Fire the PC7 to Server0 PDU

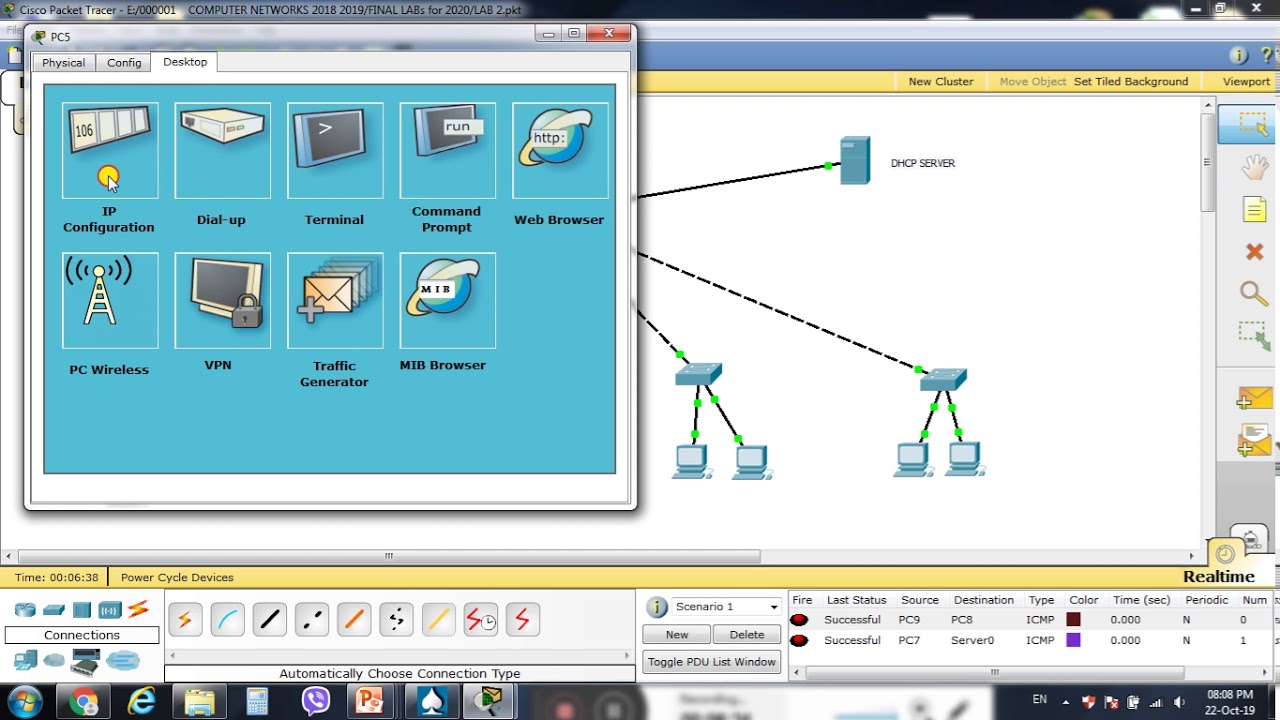799,640
